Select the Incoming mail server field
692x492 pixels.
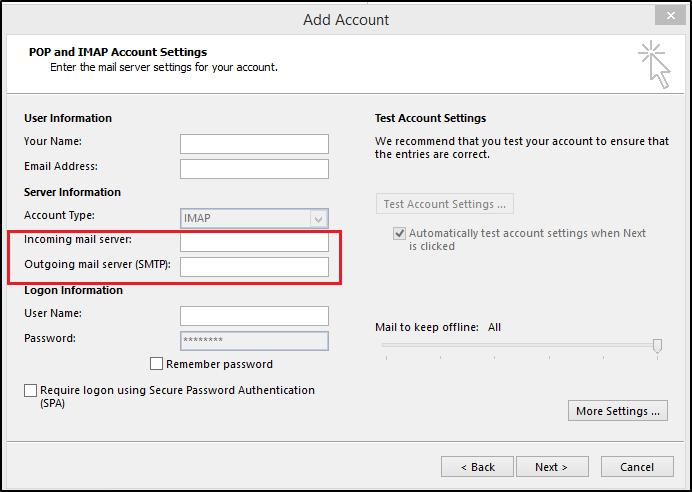[254, 242]
